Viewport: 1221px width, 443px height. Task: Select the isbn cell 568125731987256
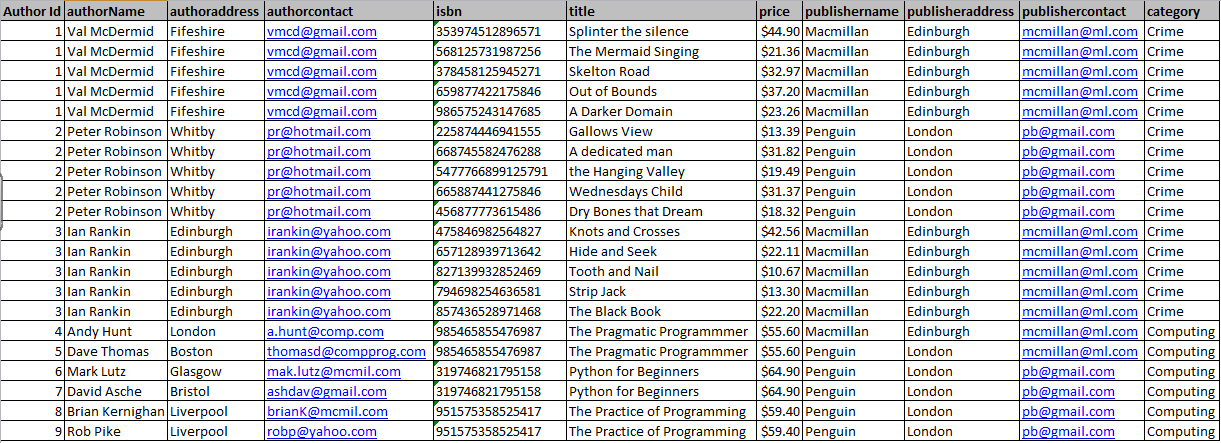[499, 51]
